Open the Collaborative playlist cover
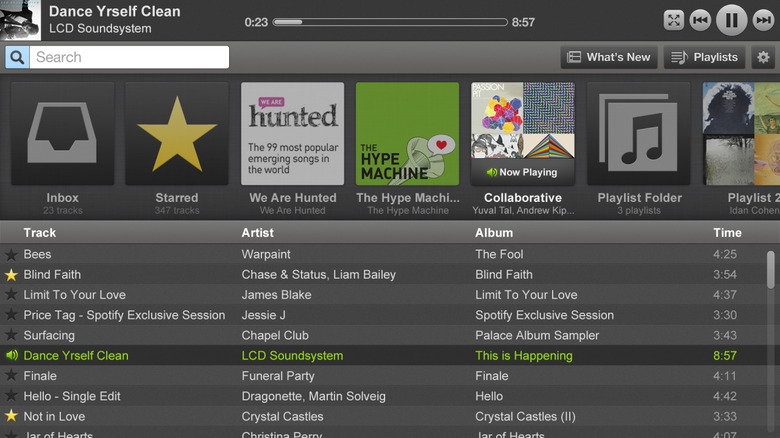This screenshot has height=438, width=780. click(x=523, y=133)
